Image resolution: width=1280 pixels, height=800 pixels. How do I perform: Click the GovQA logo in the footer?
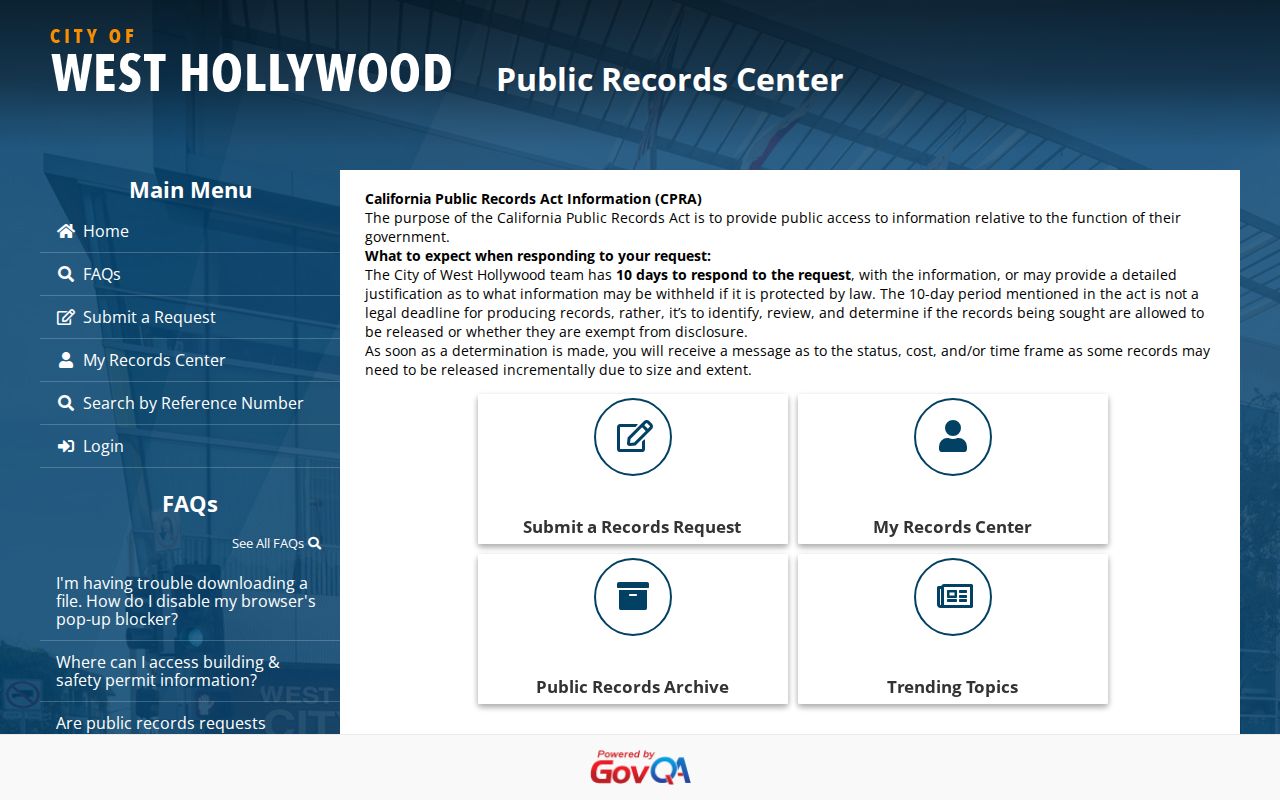coord(640,767)
